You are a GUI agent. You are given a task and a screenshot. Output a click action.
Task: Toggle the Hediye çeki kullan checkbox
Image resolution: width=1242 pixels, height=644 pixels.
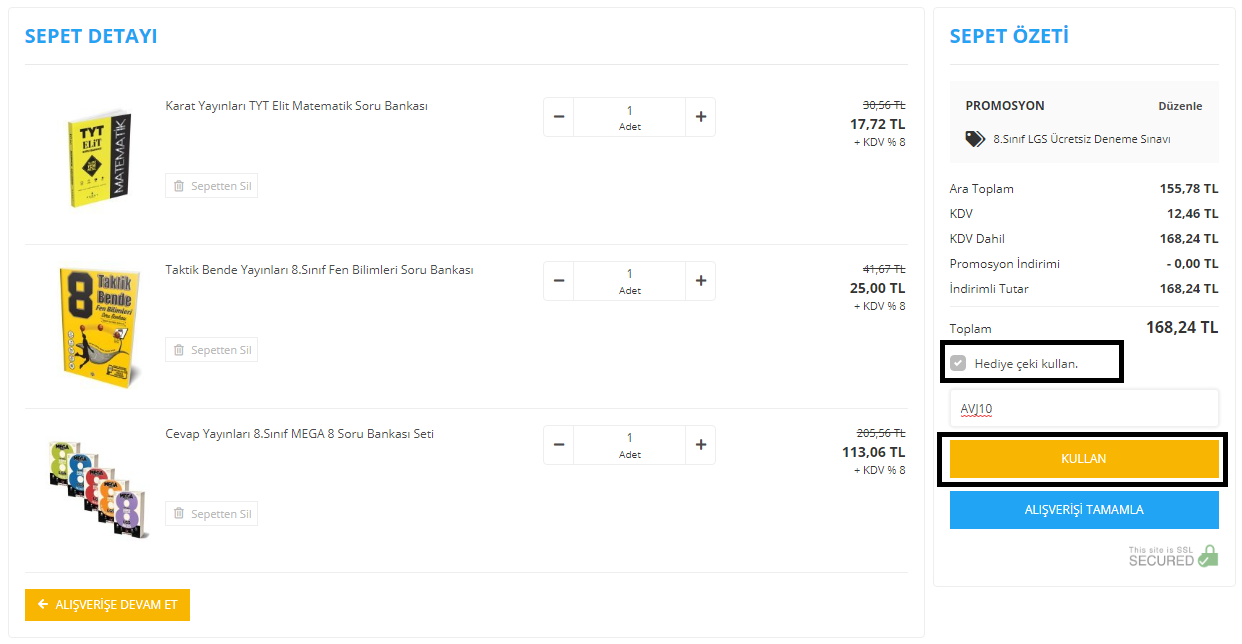[x=958, y=363]
